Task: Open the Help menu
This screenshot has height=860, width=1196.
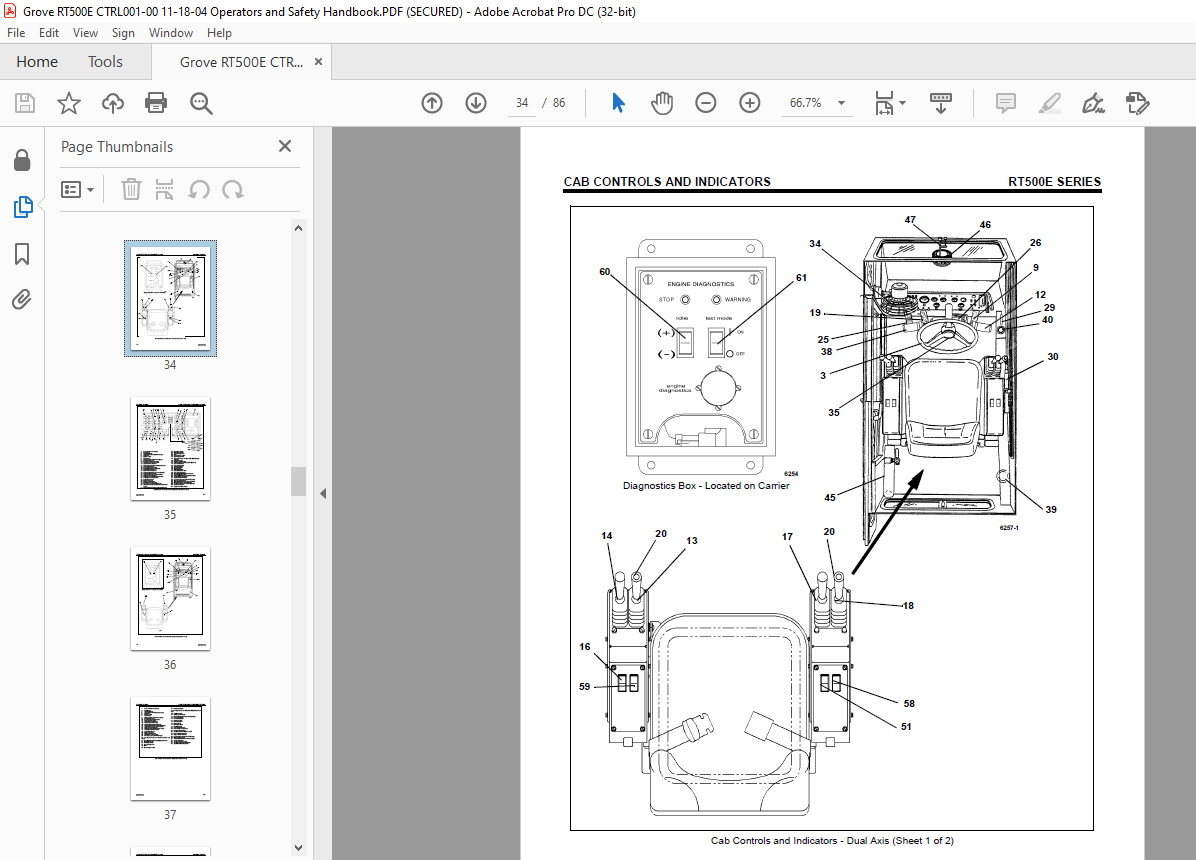Action: [219, 33]
